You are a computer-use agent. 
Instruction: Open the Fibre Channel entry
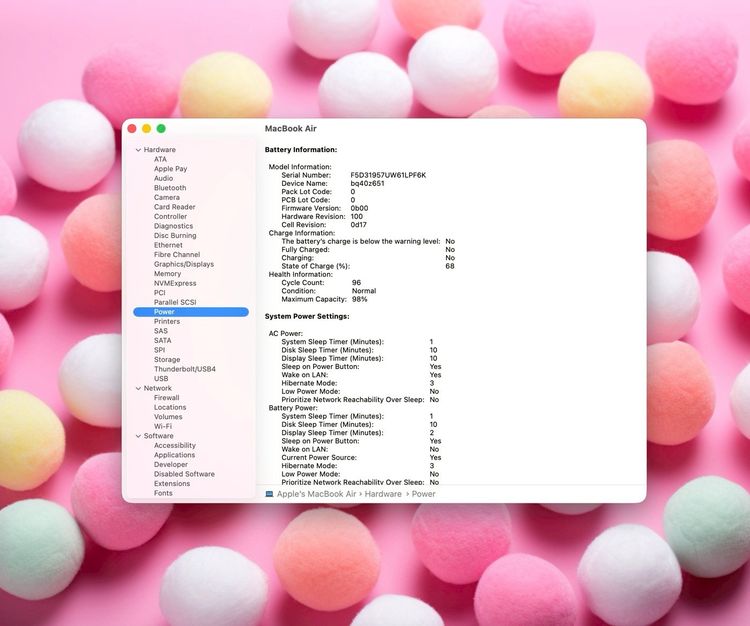pos(177,255)
